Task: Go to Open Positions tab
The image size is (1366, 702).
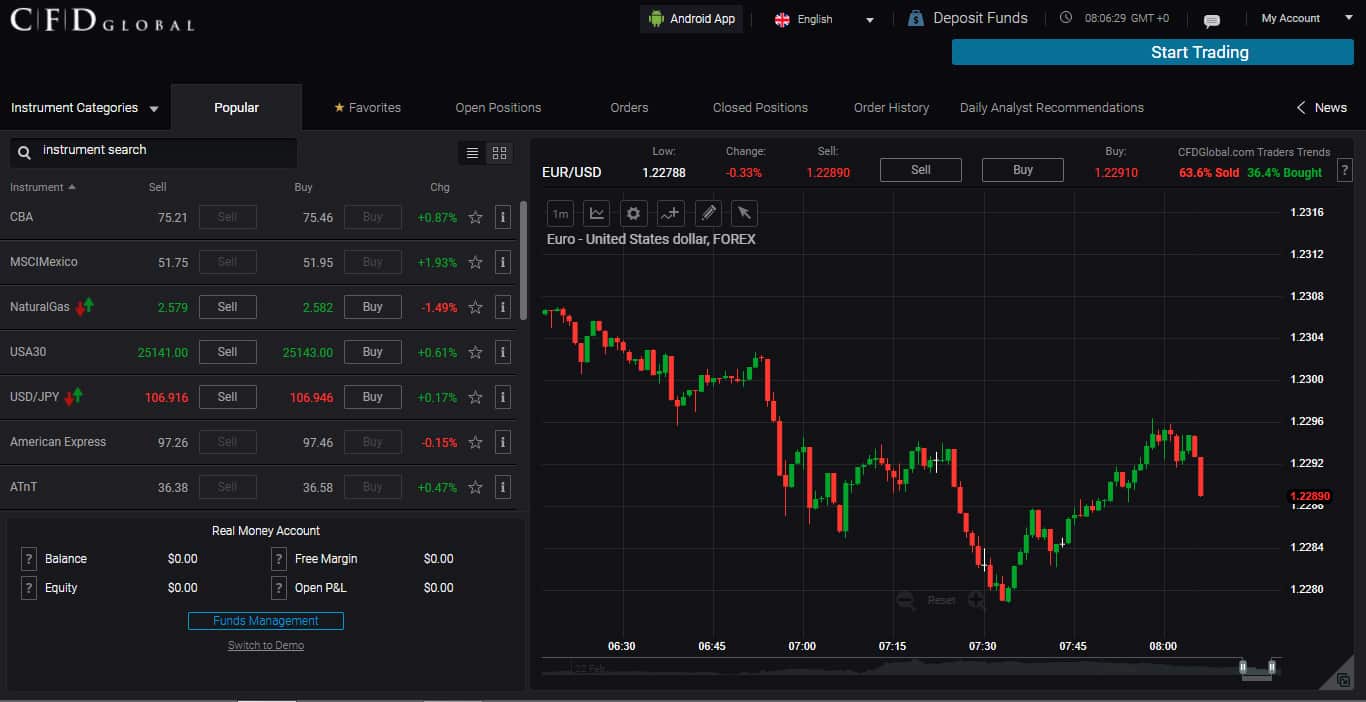Action: pos(498,107)
